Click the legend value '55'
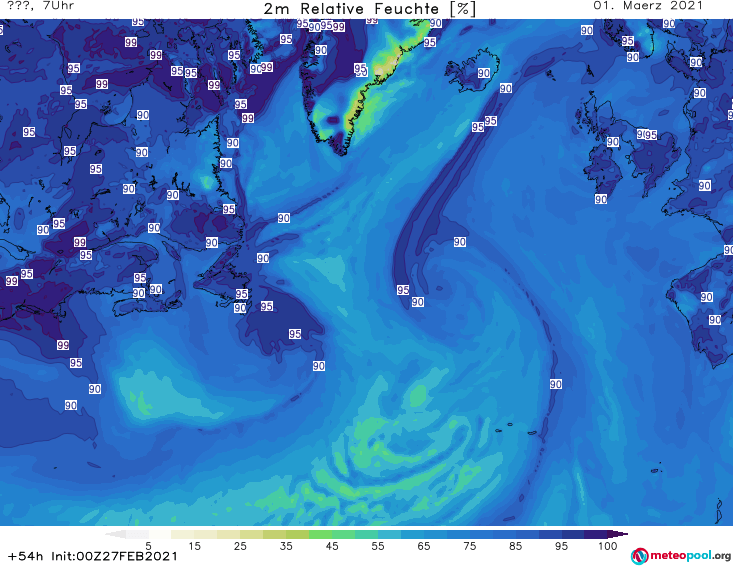Viewport: 733px width, 566px height. (378, 546)
